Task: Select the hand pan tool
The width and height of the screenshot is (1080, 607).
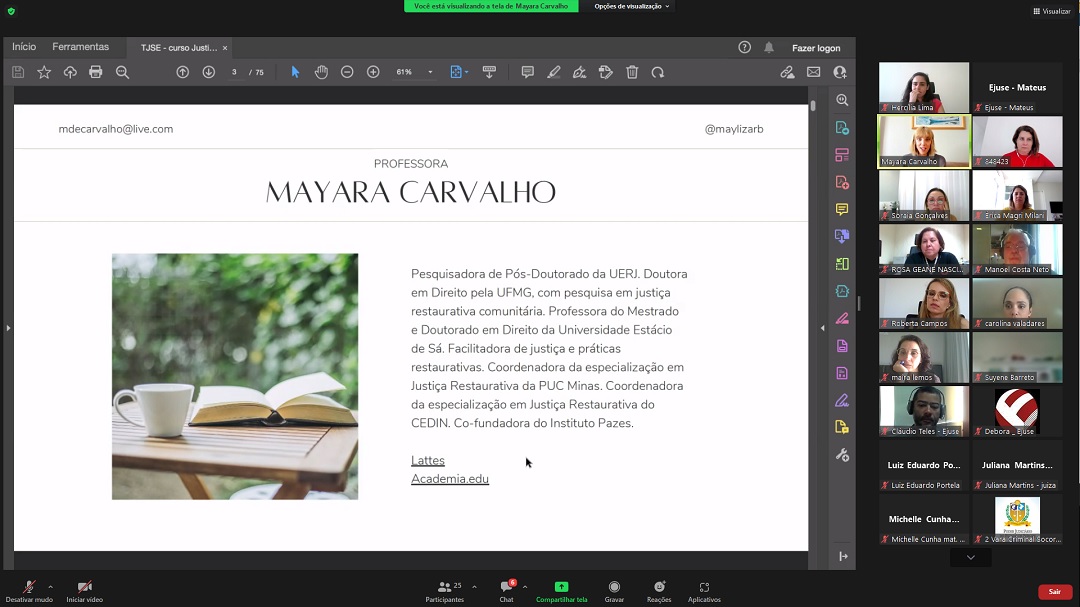Action: coord(321,72)
